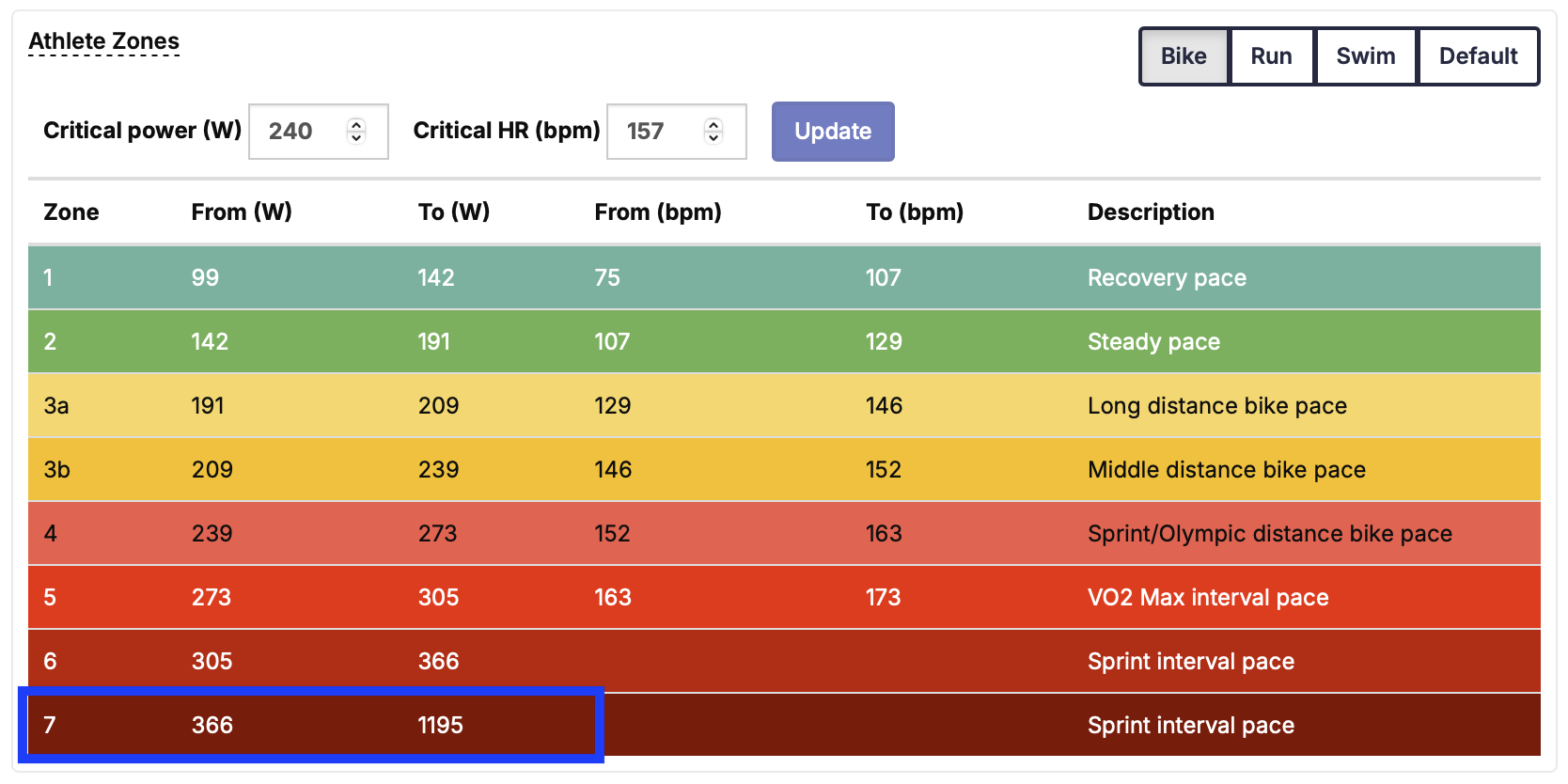Screen dimensions: 1568x784
Task: Click the VO2 Max interval pace row
Action: (784, 597)
